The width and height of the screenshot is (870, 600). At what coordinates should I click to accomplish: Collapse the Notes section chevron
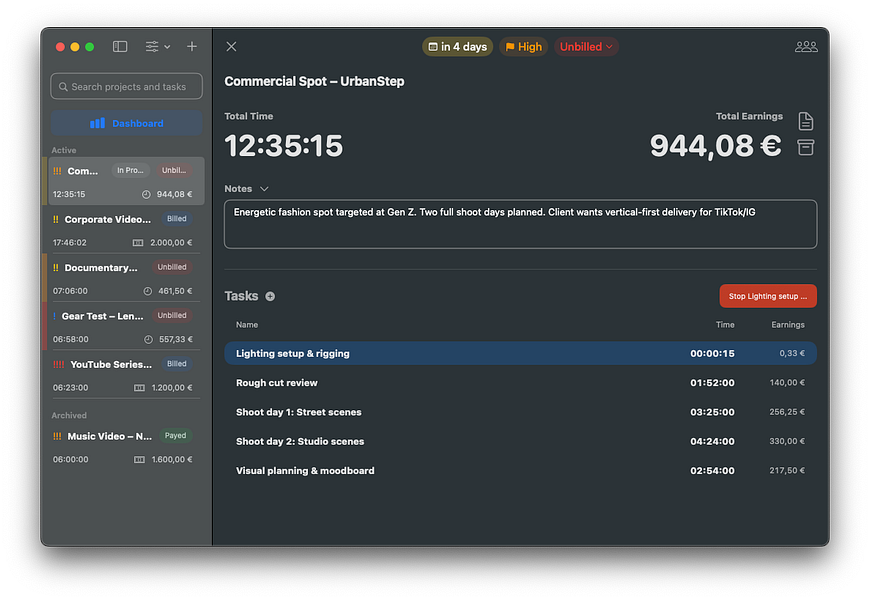[x=264, y=189]
